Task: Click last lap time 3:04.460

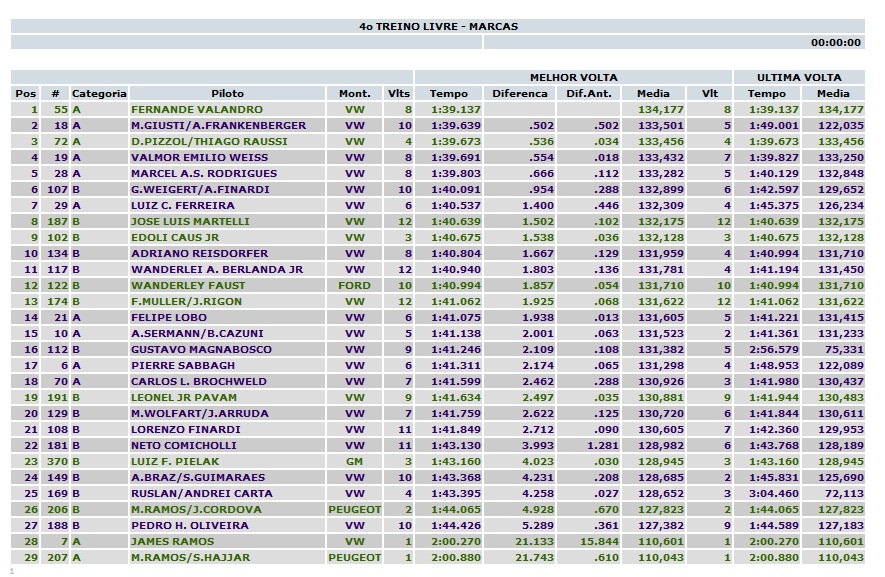Action: pyautogui.click(x=773, y=493)
